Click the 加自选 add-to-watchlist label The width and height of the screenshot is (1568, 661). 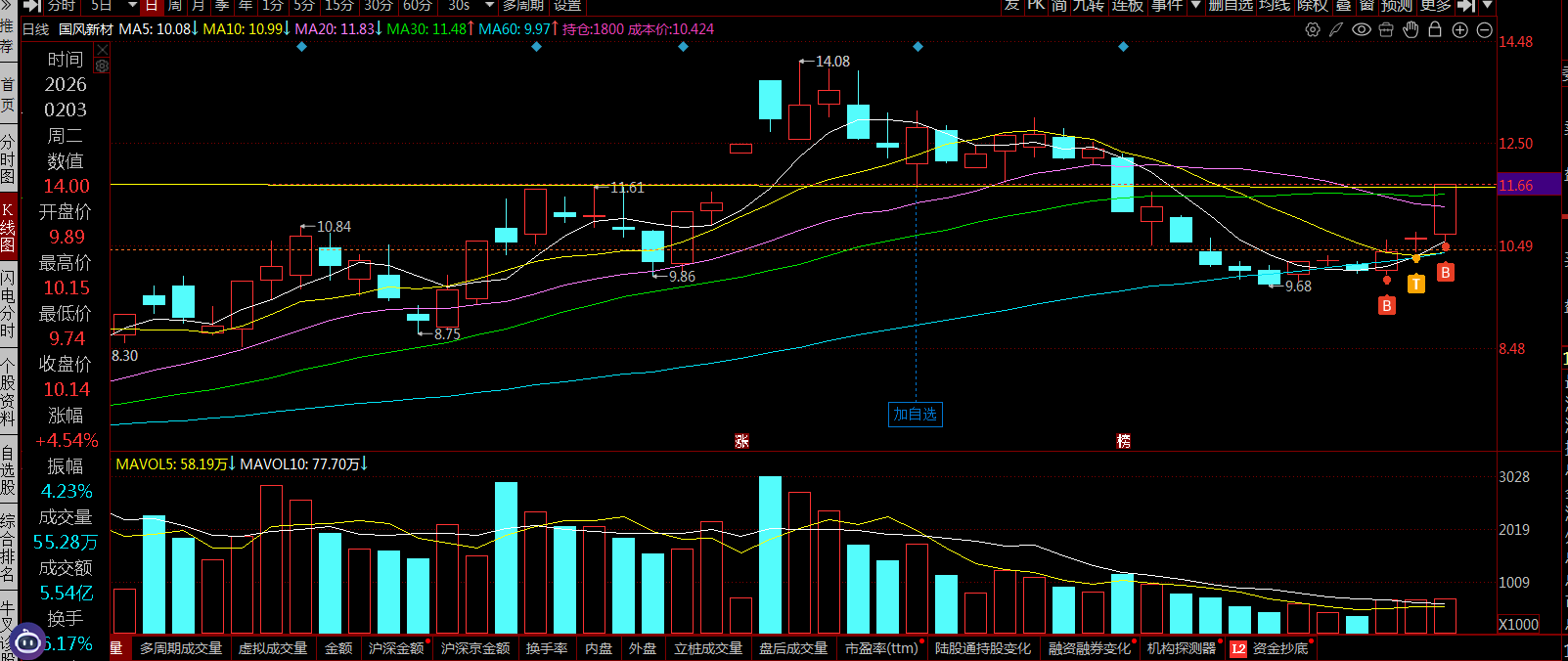(x=915, y=414)
